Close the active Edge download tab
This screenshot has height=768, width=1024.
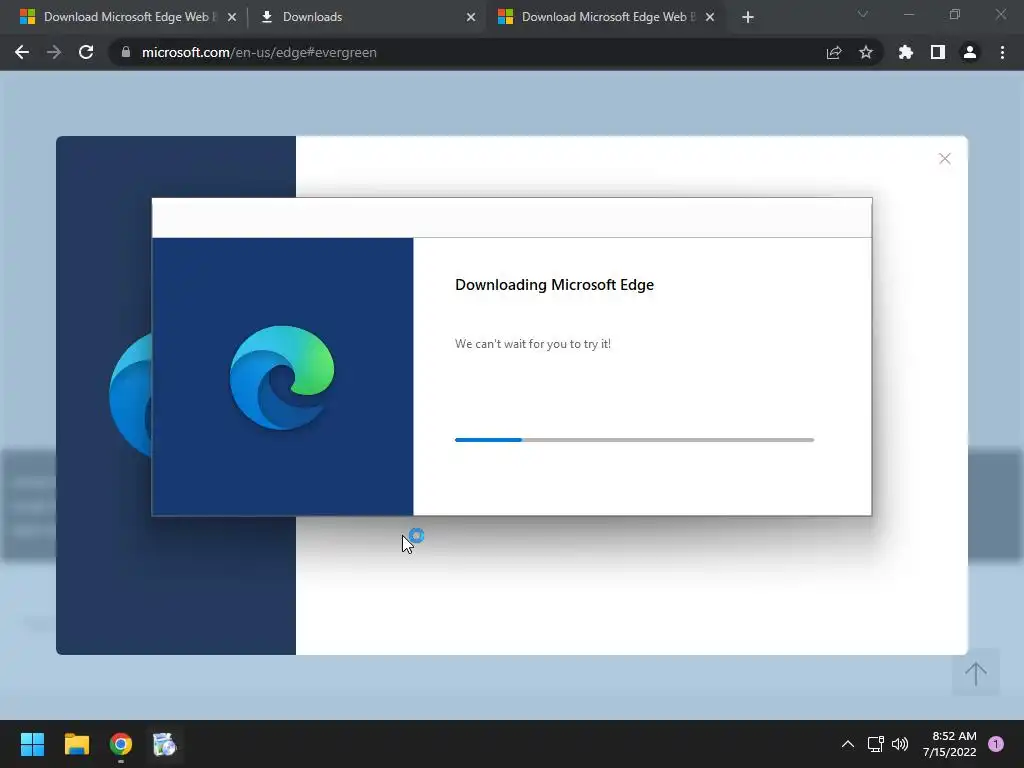(710, 17)
